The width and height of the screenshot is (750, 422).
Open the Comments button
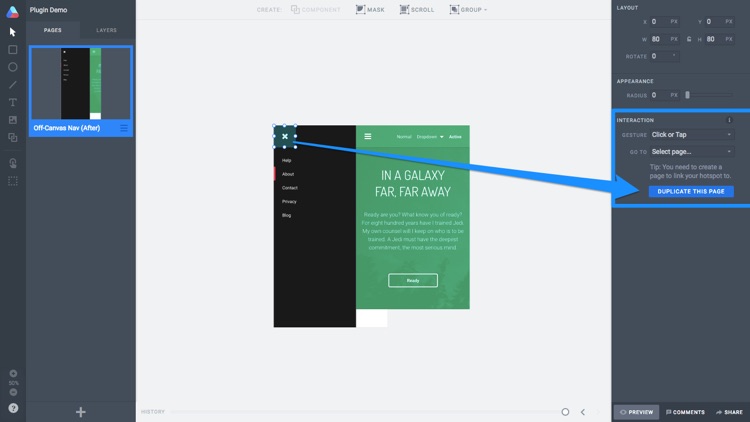pos(685,412)
